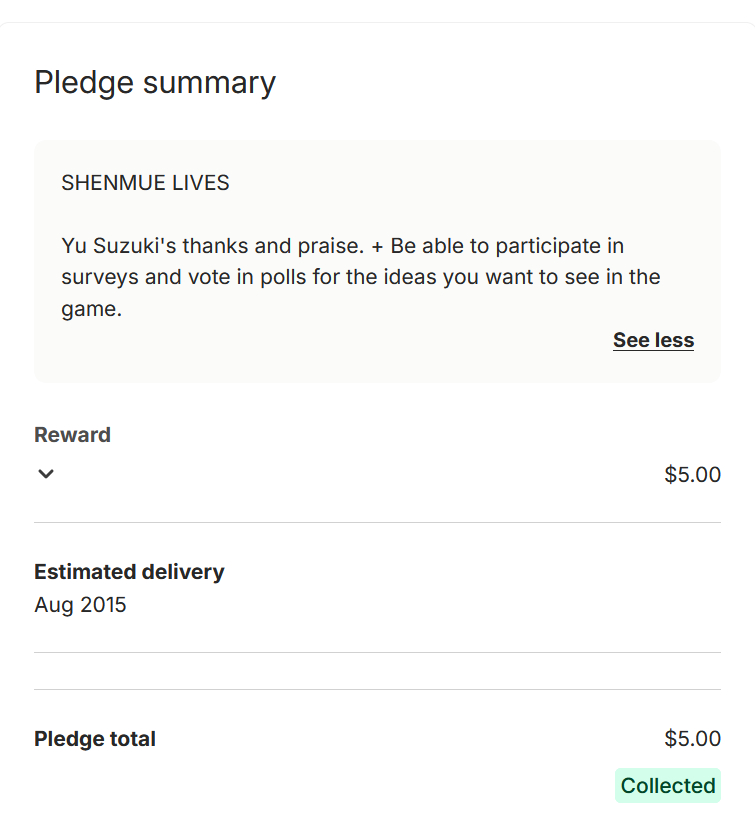Viewport: 755px width, 815px height.
Task: Click the divider line above Pledge total
Action: 377,689
